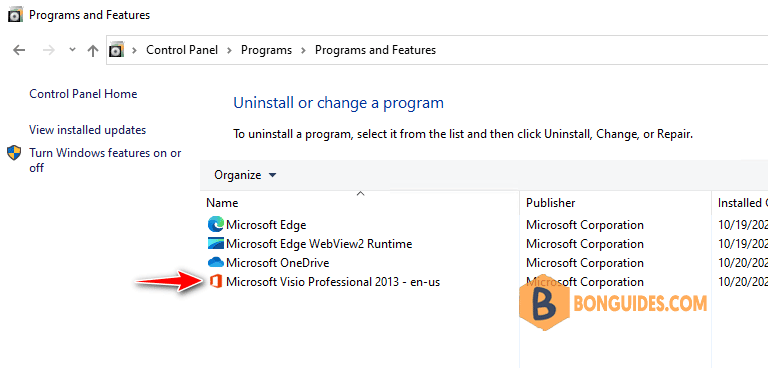Open Turn Windows features on or off
The width and height of the screenshot is (768, 368).
105,160
